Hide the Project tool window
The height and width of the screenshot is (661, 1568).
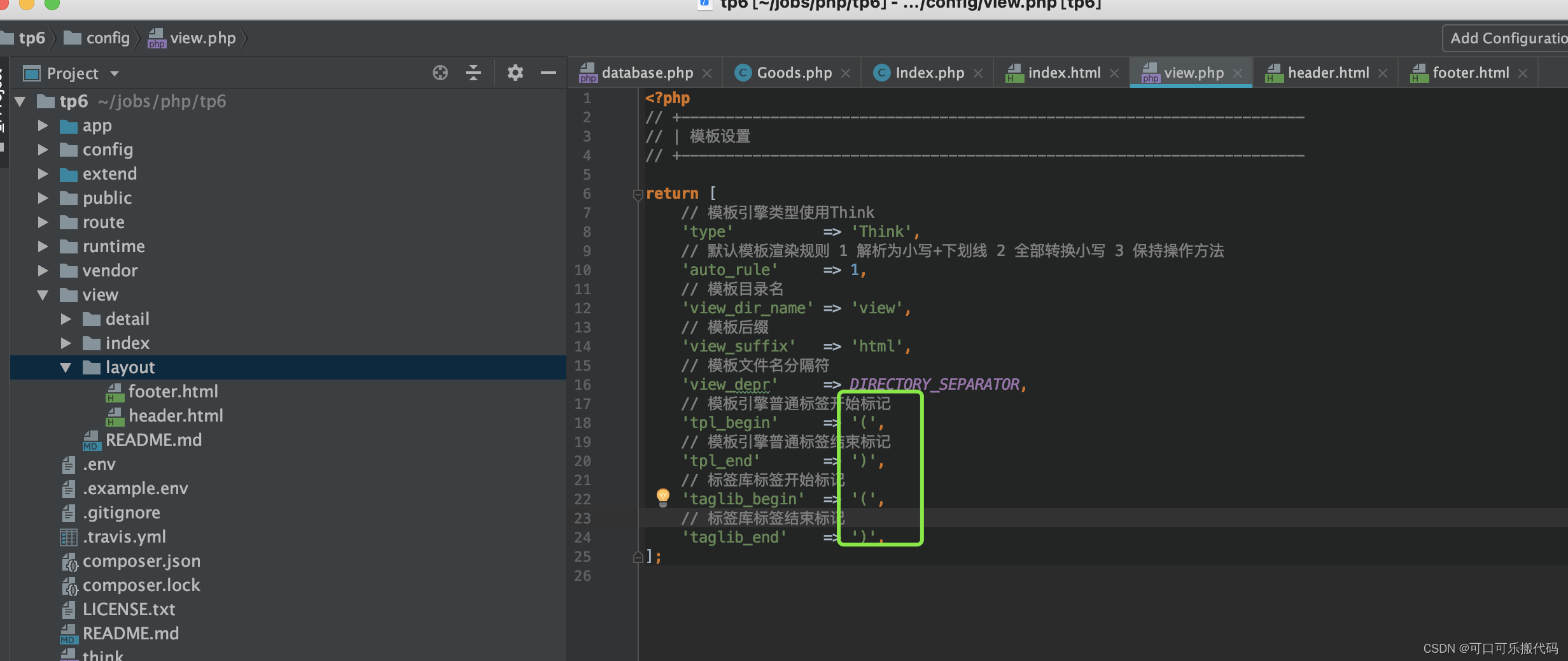(549, 73)
